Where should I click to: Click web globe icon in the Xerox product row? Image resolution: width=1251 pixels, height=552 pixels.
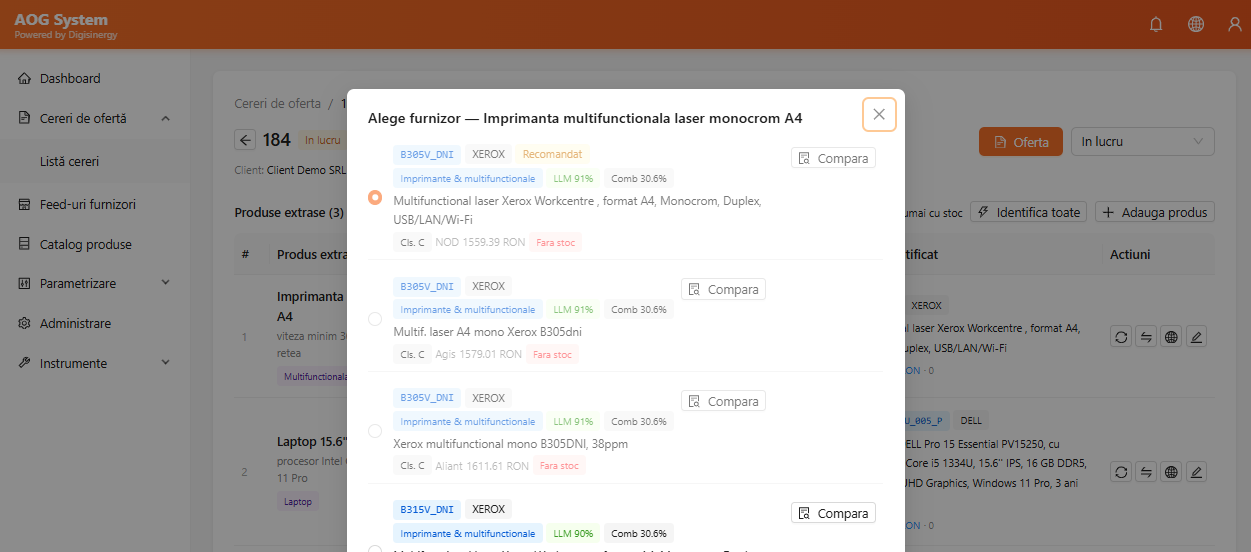pyautogui.click(x=1171, y=337)
